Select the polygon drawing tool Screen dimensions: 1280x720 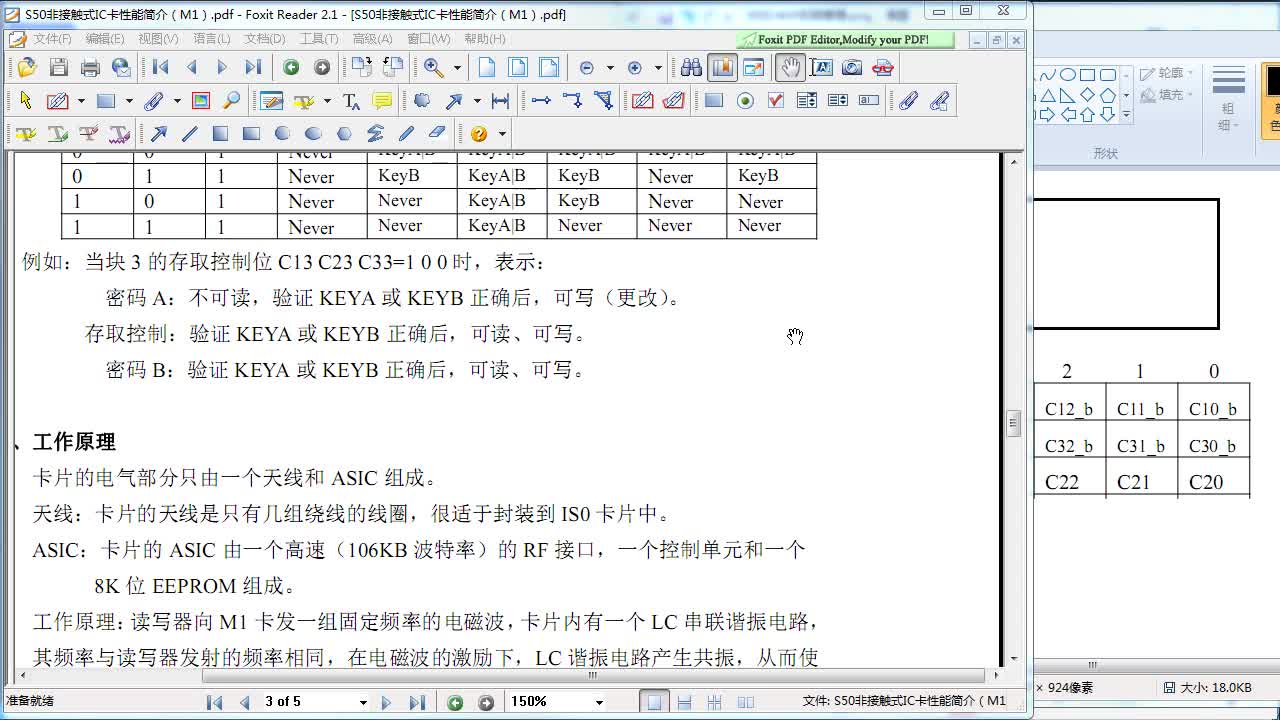(x=344, y=134)
